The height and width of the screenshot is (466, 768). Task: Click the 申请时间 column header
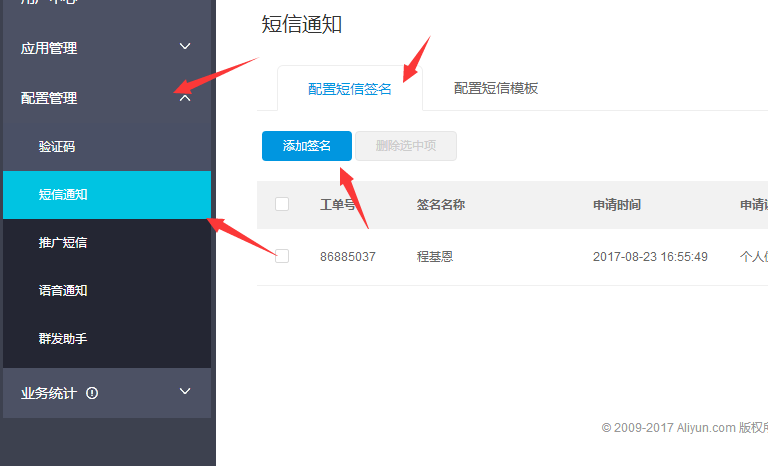click(616, 205)
